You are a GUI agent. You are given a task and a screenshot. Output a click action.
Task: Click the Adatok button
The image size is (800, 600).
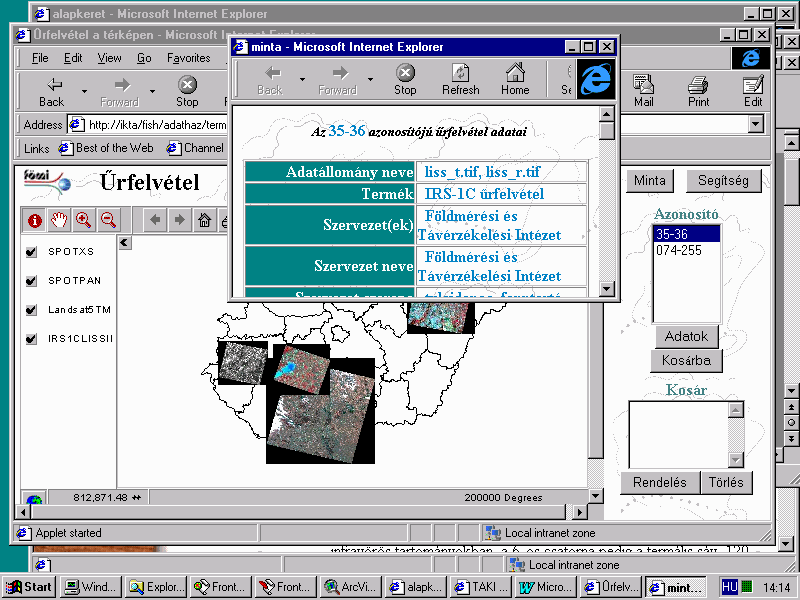tap(686, 337)
